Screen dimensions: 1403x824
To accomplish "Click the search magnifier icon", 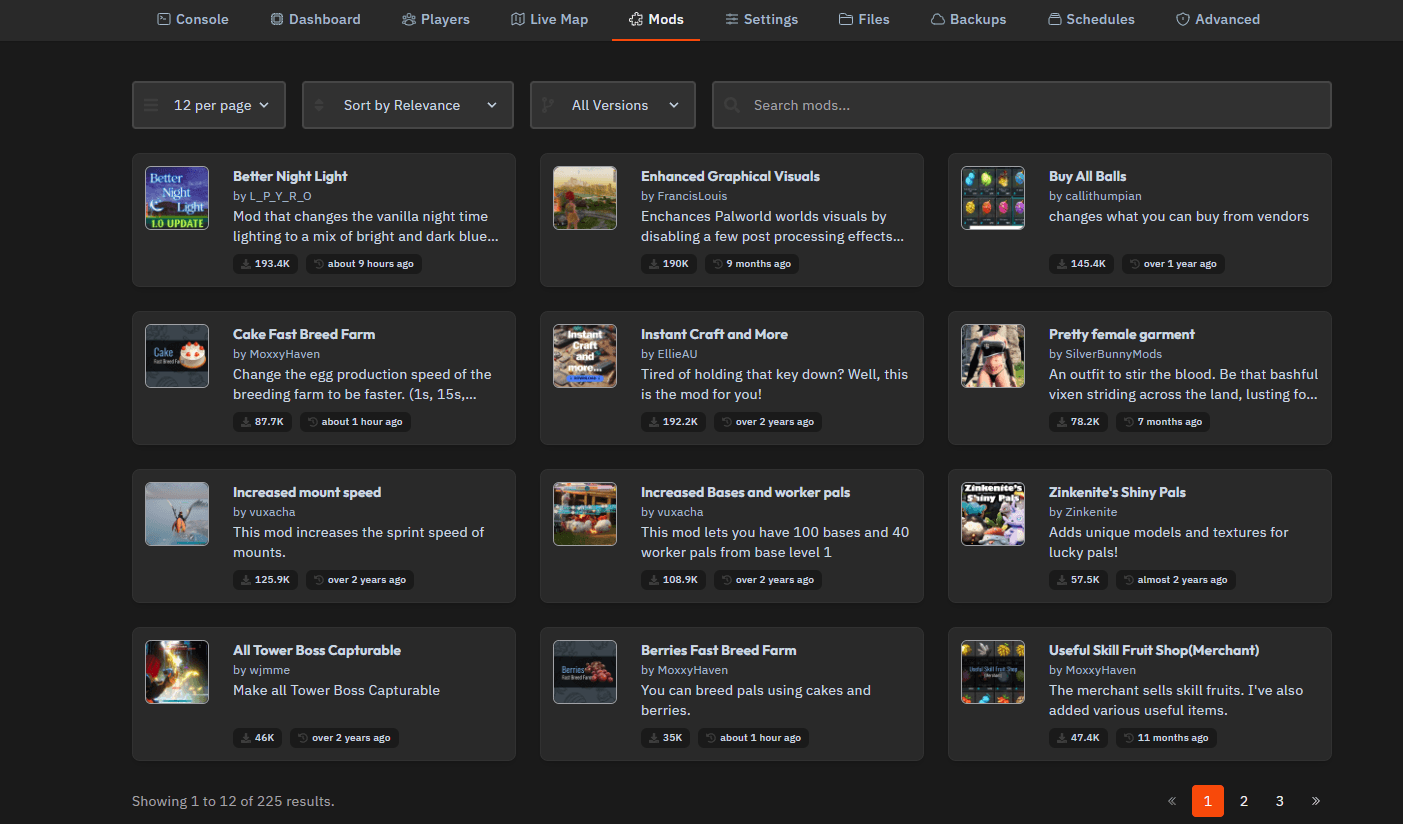I will 732,105.
